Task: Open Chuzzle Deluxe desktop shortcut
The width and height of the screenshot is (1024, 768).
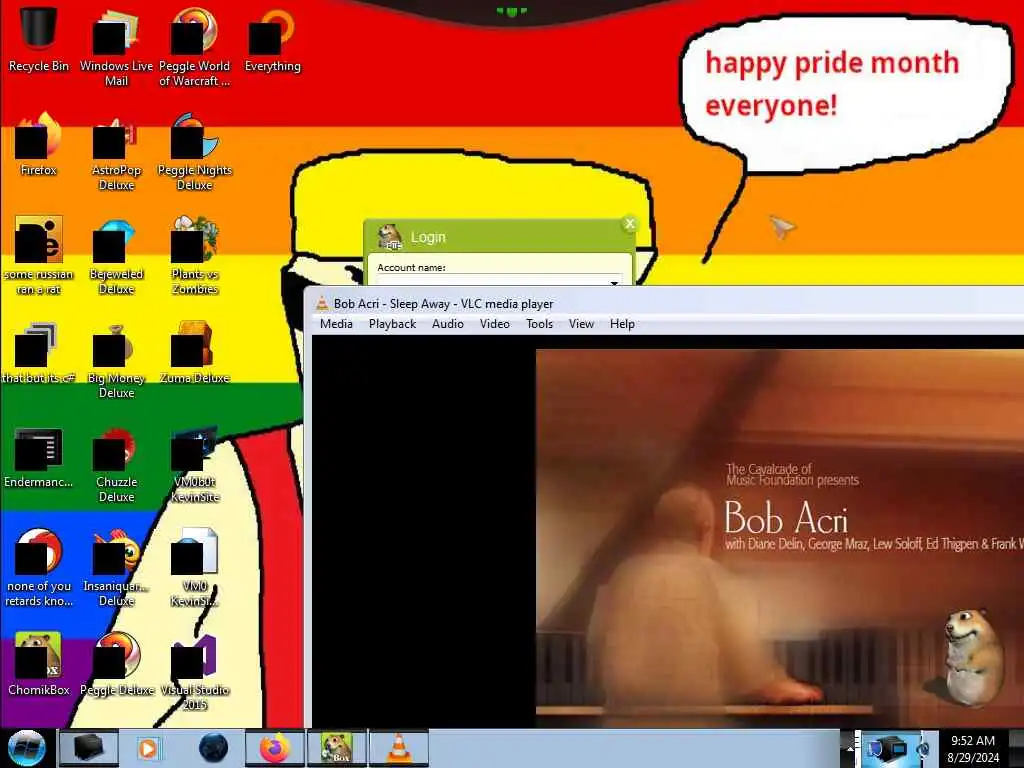Action: pos(116,464)
